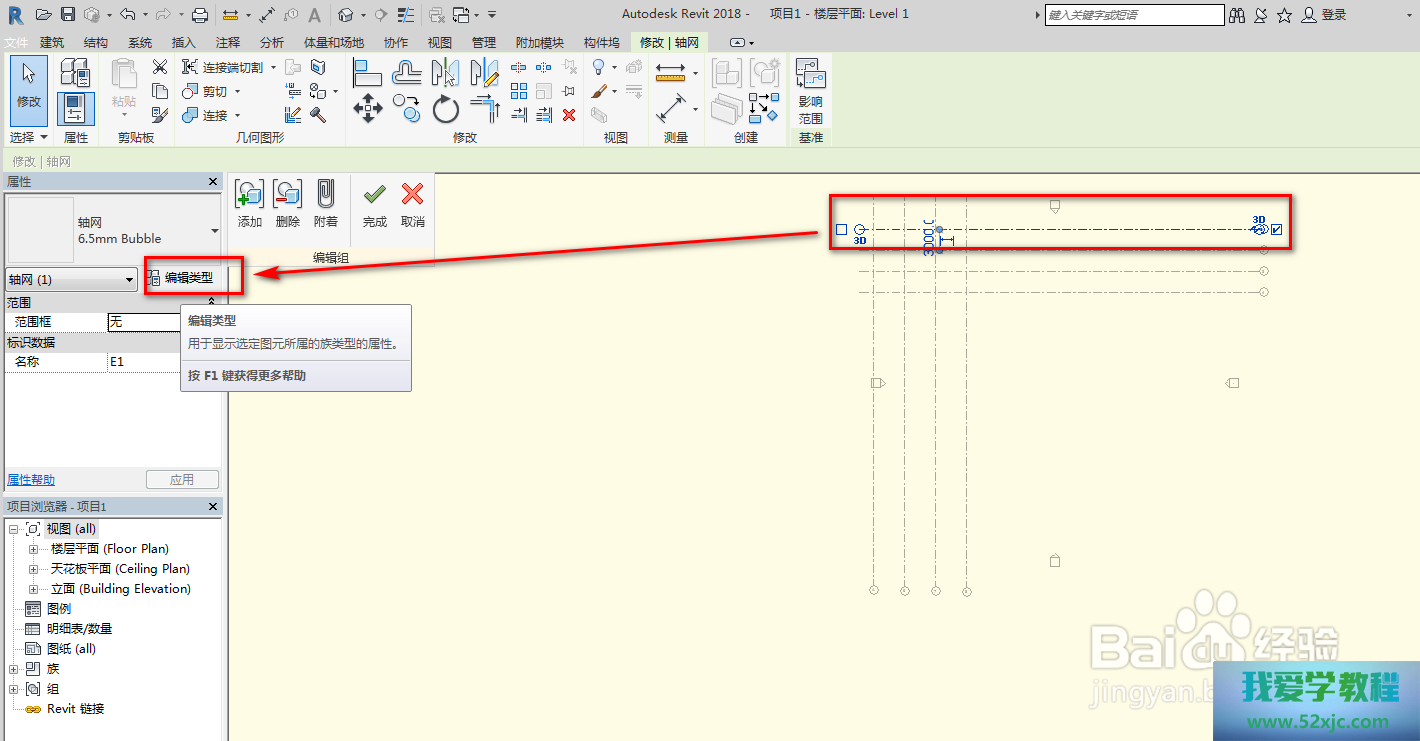The image size is (1420, 741).
Task: Uncheck the bubble checkbox at right grid end
Action: tap(1277, 230)
